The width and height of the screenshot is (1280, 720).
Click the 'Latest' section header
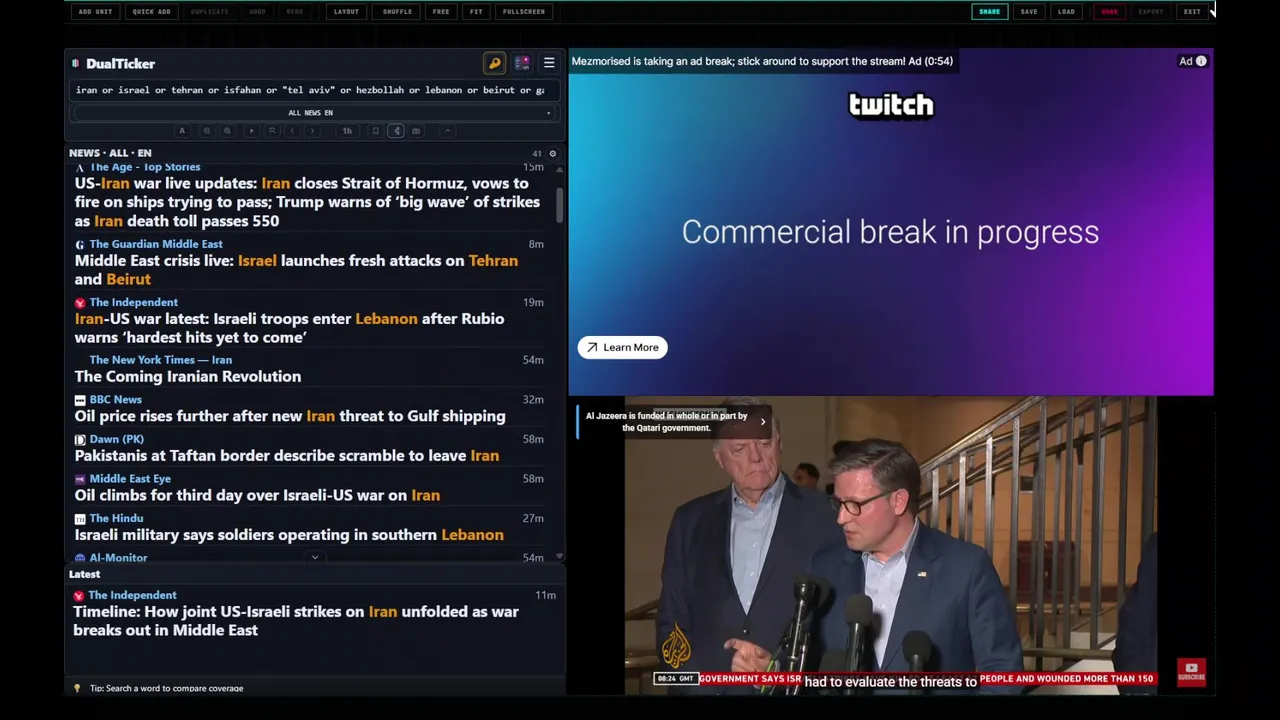coord(84,574)
